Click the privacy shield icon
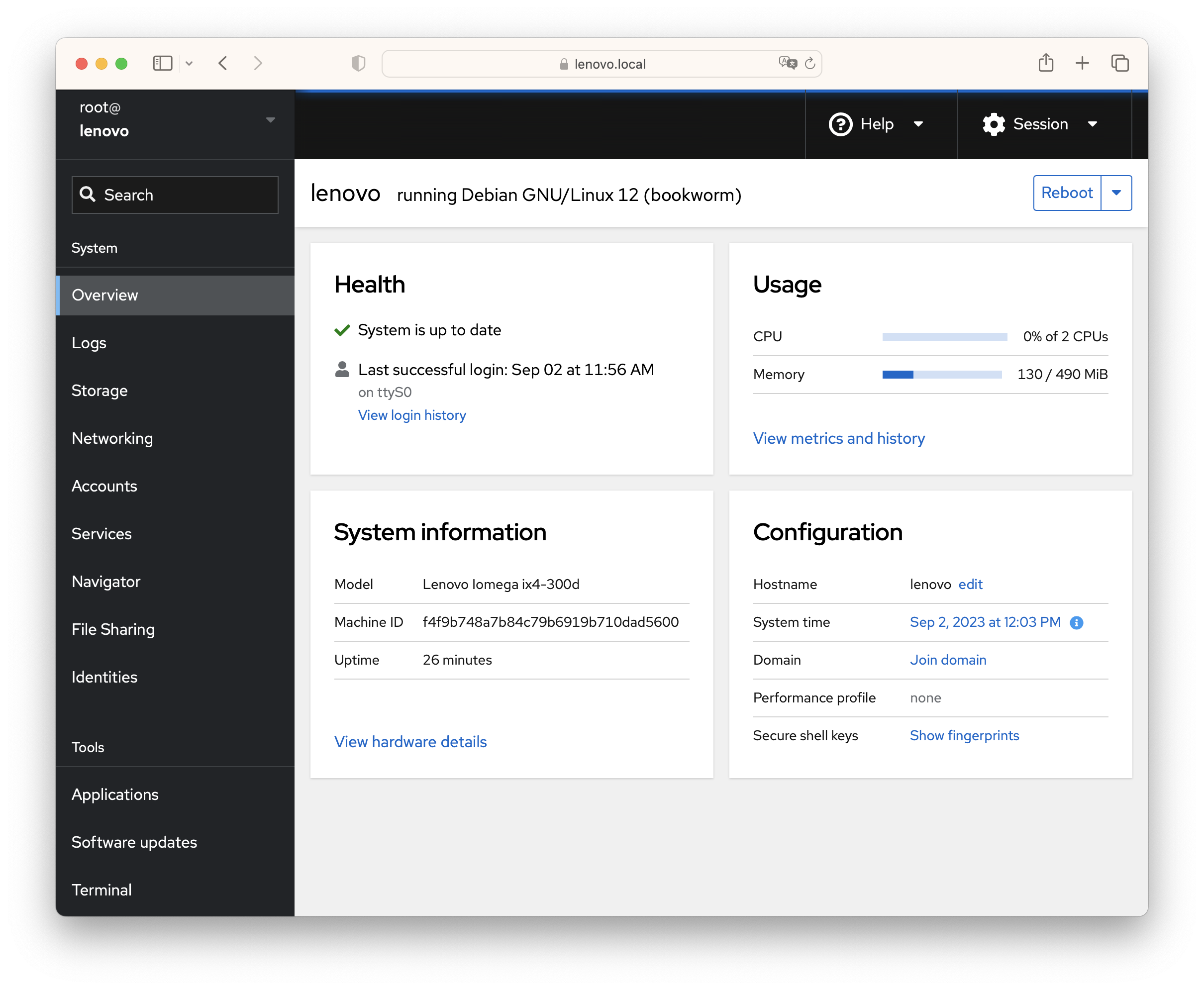The height and width of the screenshot is (990, 1204). (x=358, y=63)
